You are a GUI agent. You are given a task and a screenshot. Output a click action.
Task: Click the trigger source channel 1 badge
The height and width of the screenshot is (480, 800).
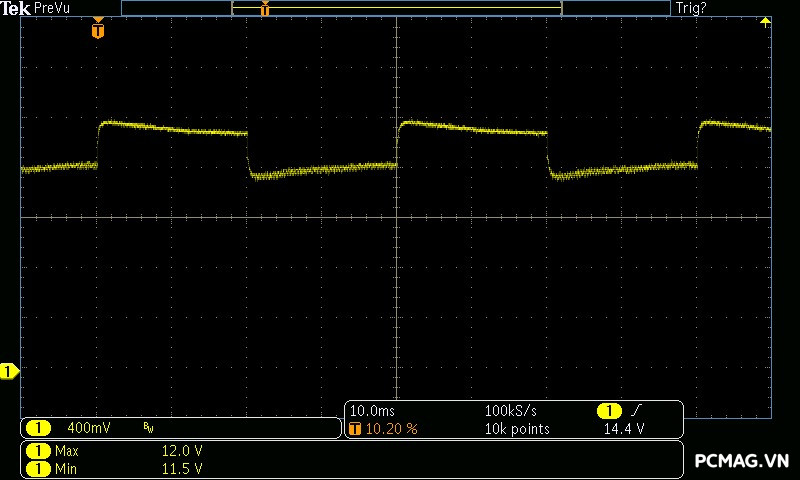(x=608, y=411)
